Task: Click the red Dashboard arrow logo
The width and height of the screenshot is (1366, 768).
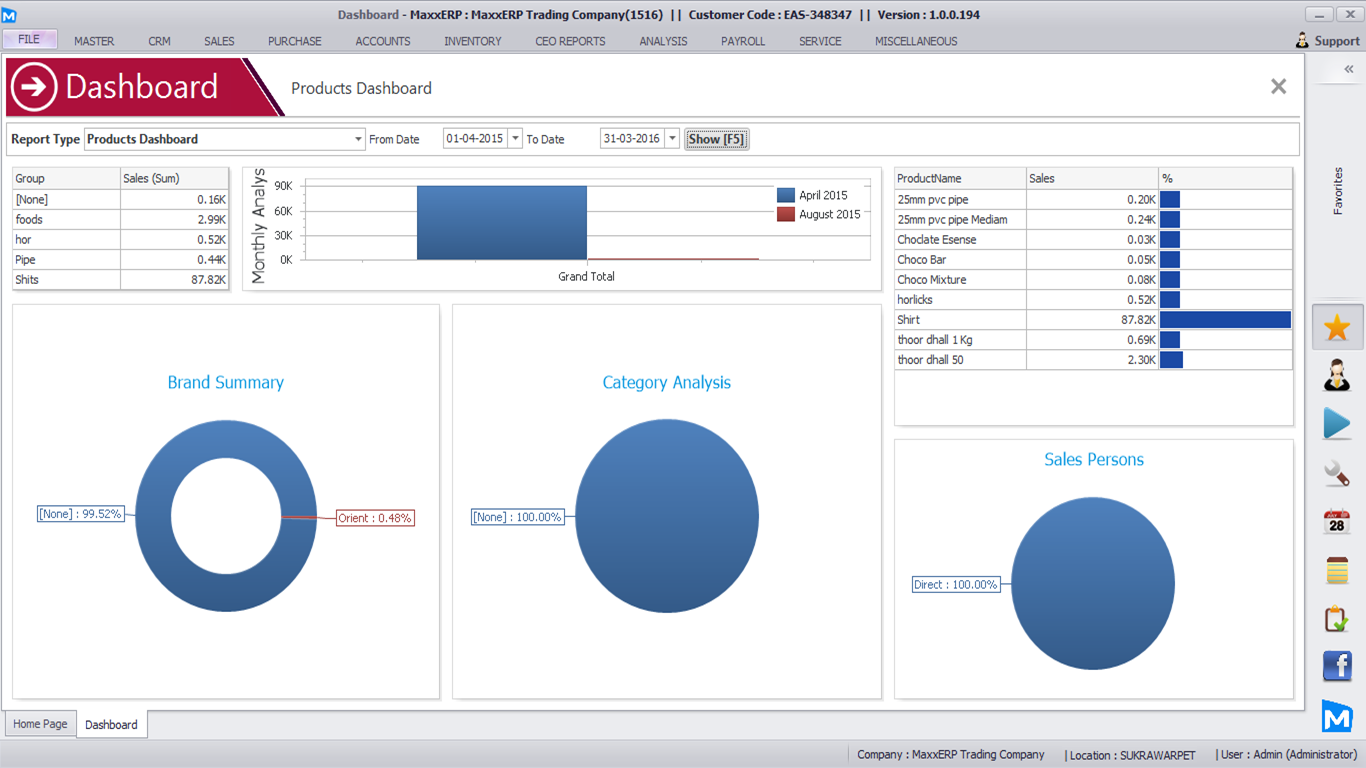Action: tap(34, 87)
